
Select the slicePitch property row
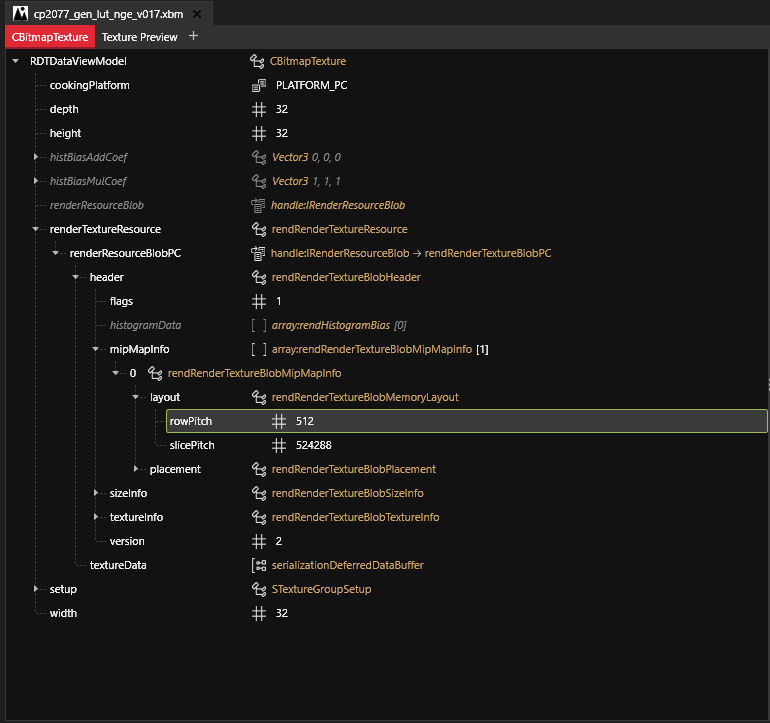click(x=192, y=446)
